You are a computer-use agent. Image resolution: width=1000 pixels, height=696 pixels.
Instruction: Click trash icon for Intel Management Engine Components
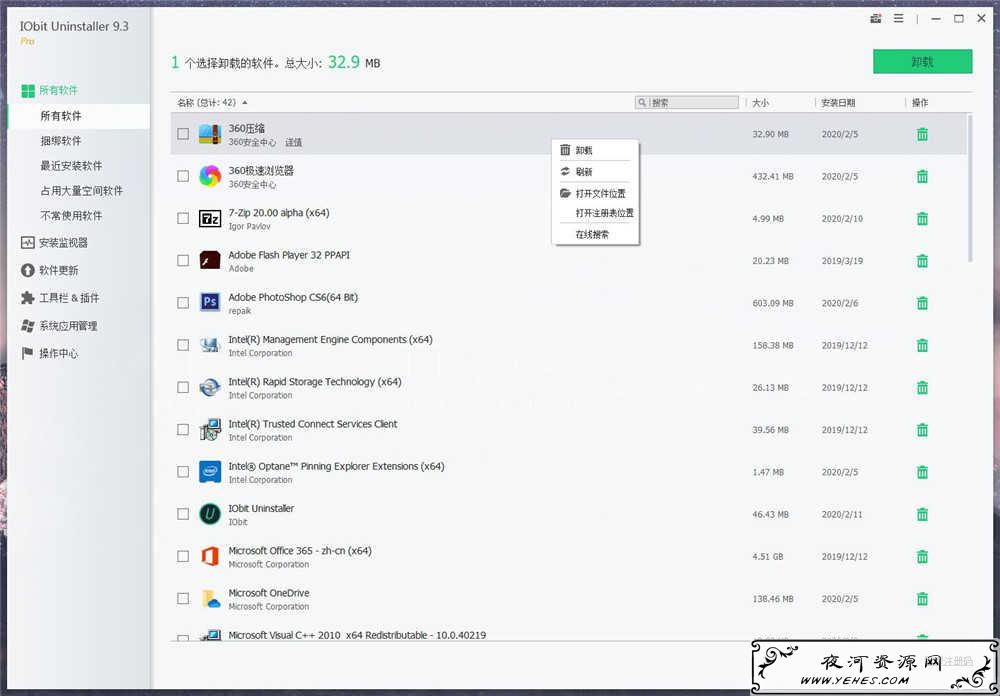922,345
